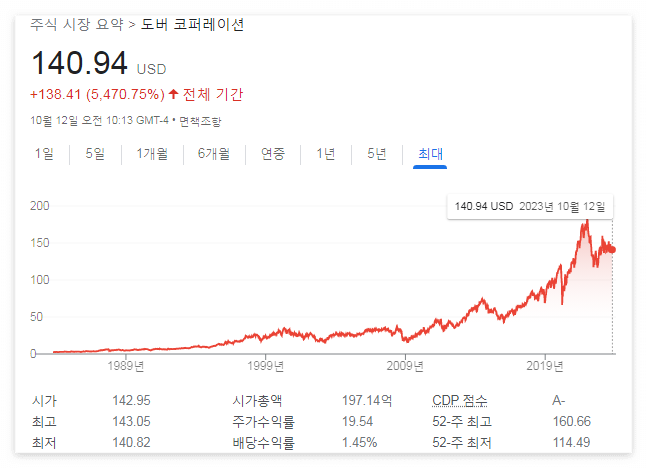Image resolution: width=647 pixels, height=468 pixels.
Task: Click the 2019년 axis label
Action: [x=545, y=366]
